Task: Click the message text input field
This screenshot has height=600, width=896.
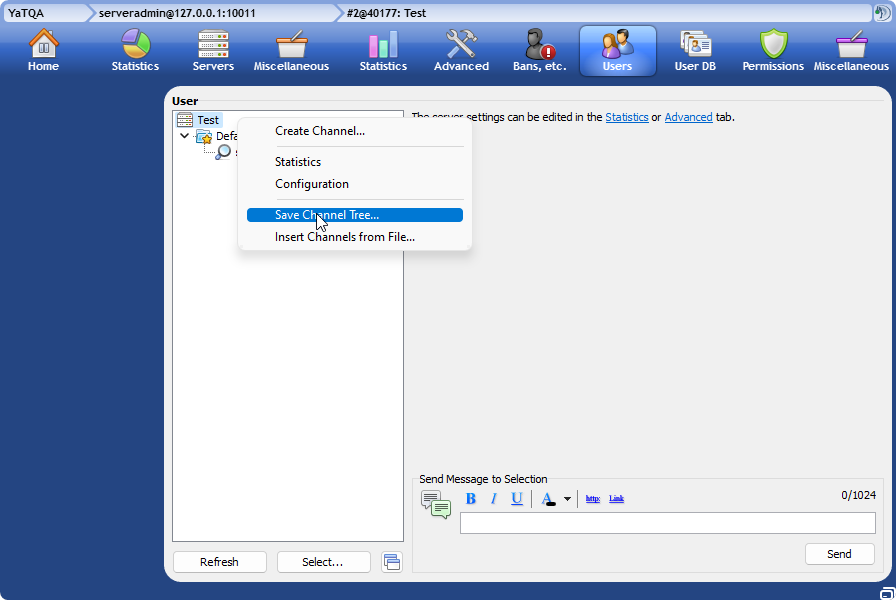Action: pyautogui.click(x=667, y=523)
